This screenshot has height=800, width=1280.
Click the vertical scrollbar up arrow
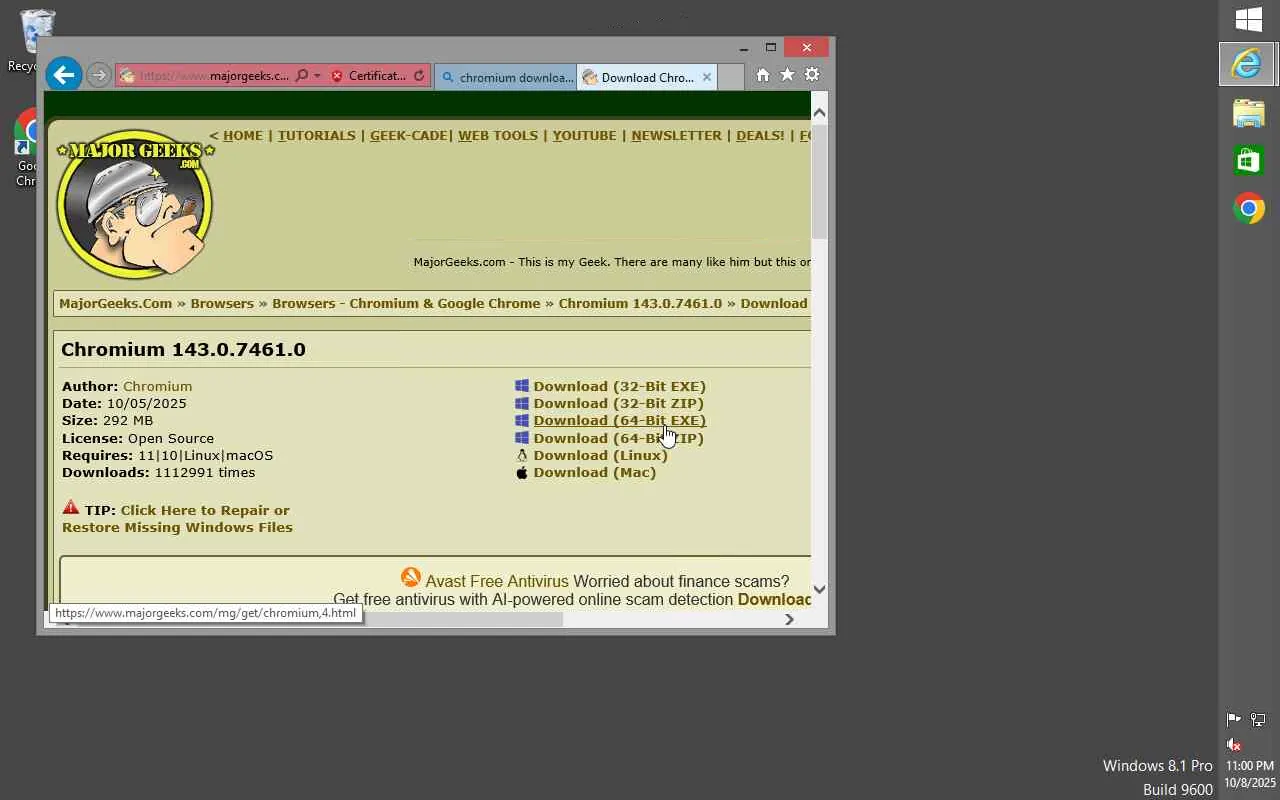pyautogui.click(x=819, y=111)
